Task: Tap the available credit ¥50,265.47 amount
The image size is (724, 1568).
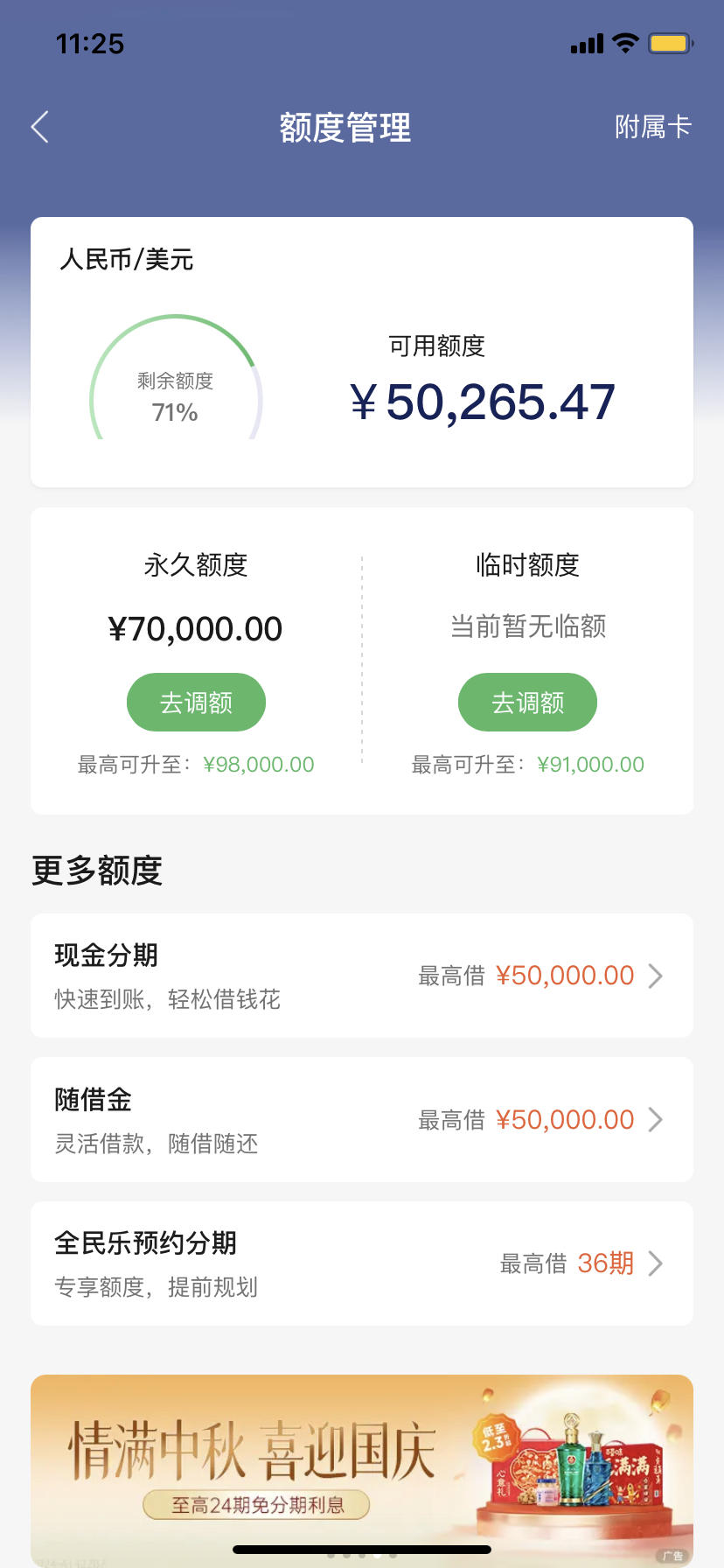Action: pyautogui.click(x=483, y=402)
